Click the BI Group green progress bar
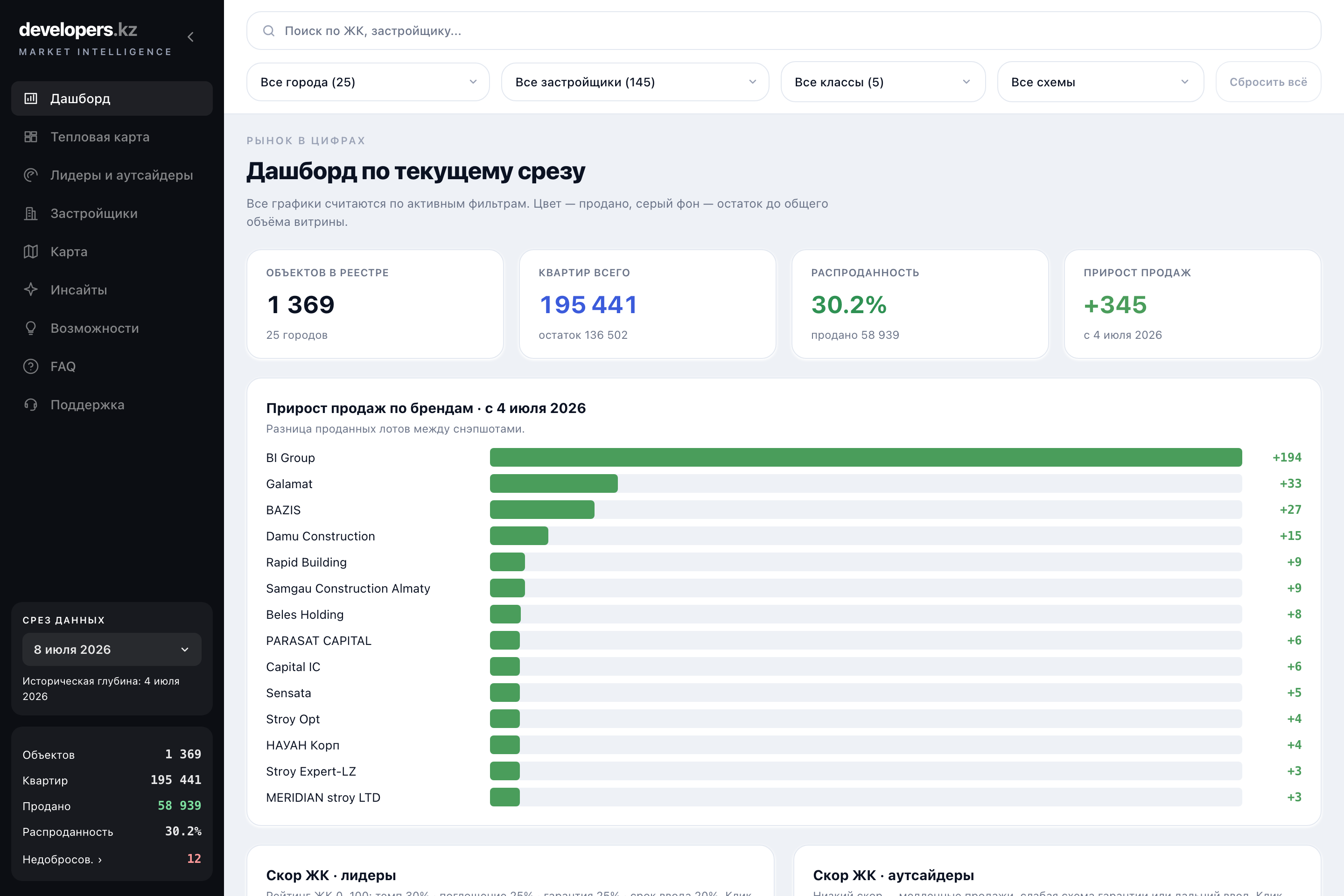Image resolution: width=1344 pixels, height=896 pixels. point(866,457)
